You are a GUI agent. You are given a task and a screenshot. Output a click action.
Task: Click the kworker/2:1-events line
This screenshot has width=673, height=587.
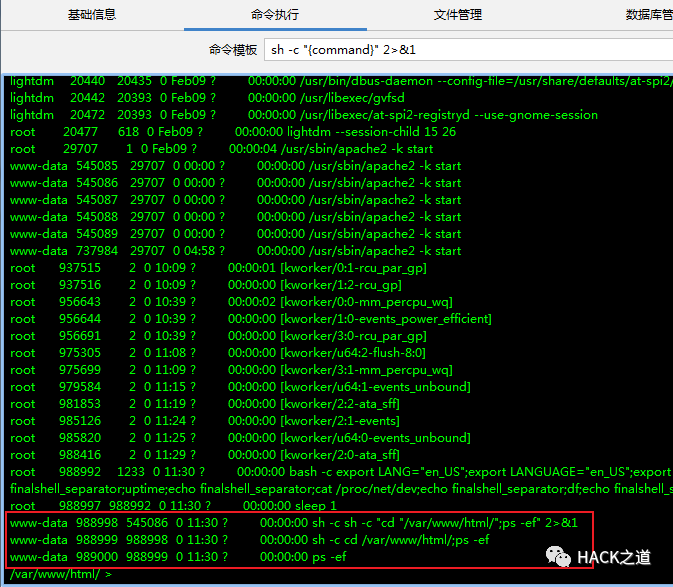pos(205,421)
